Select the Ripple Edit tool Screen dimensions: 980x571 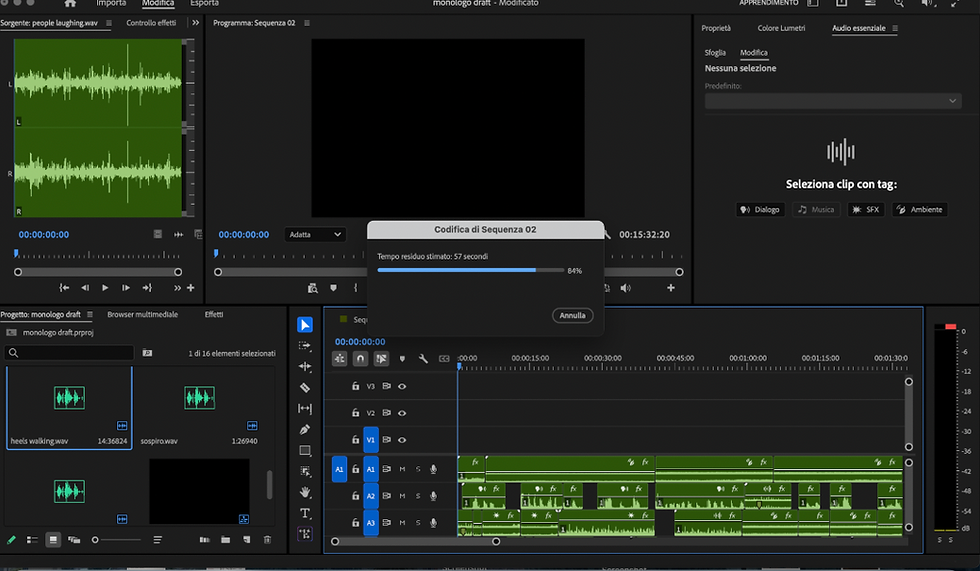[x=305, y=367]
